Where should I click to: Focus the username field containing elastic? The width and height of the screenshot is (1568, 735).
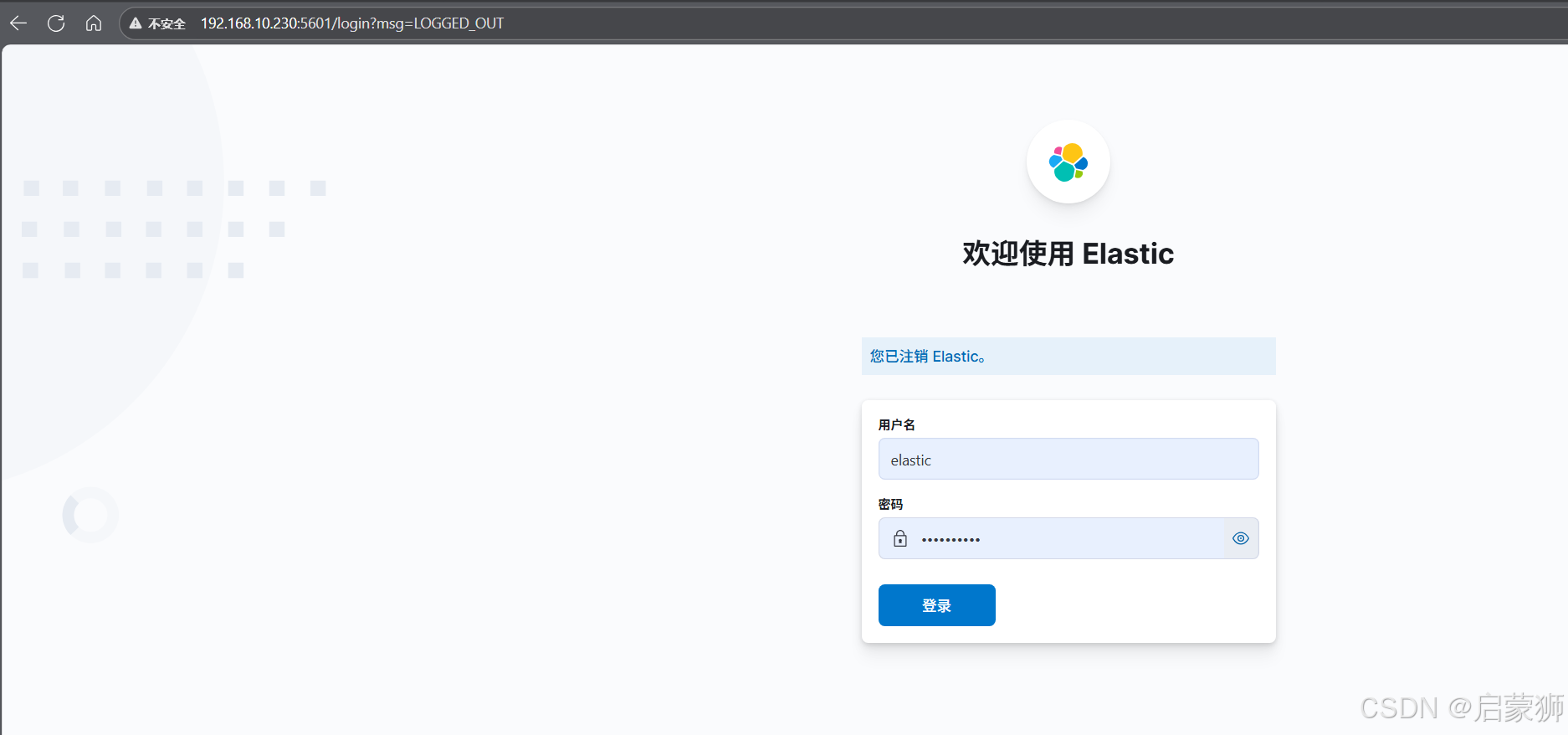tap(1068, 459)
